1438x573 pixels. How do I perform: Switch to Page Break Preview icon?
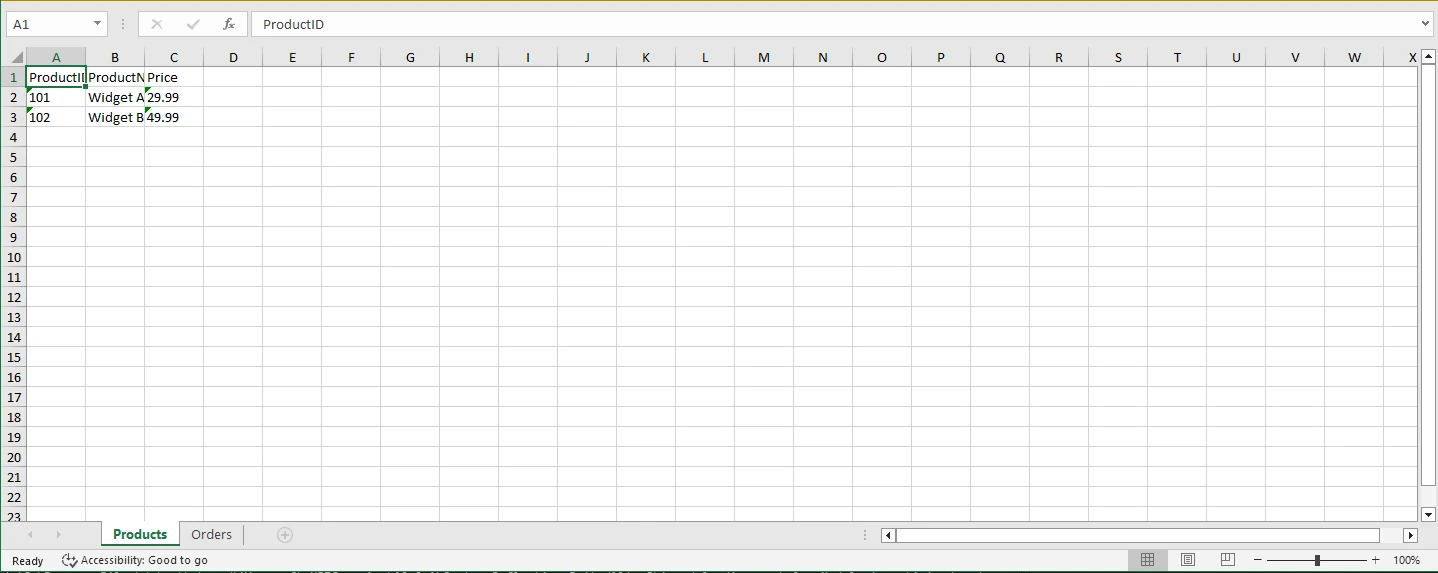coord(1228,560)
